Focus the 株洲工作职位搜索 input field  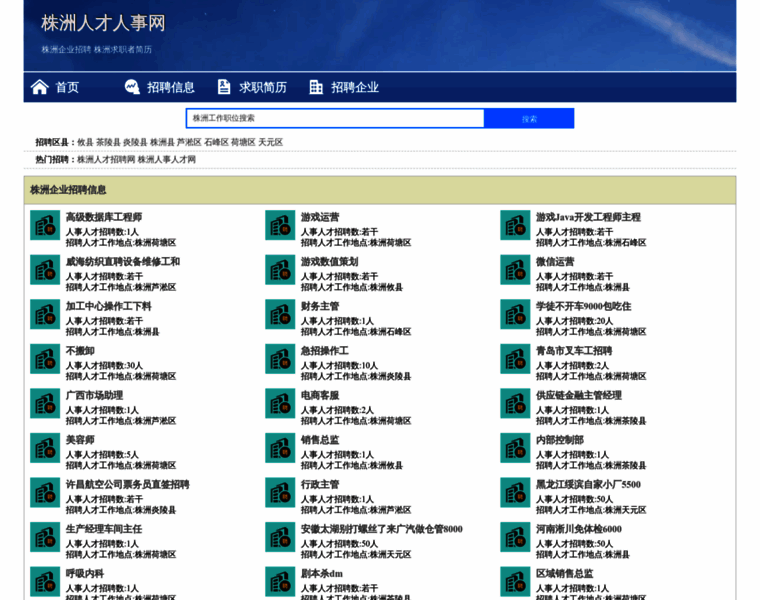pyautogui.click(x=335, y=118)
